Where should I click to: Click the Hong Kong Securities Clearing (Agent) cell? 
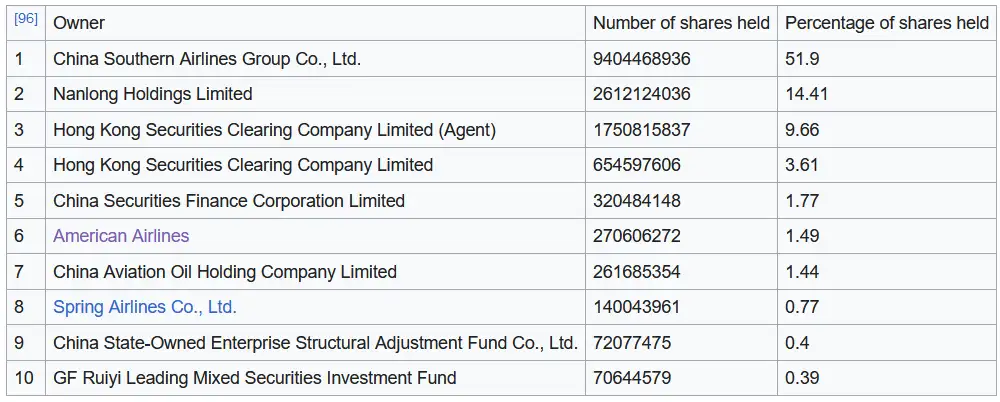click(274, 130)
